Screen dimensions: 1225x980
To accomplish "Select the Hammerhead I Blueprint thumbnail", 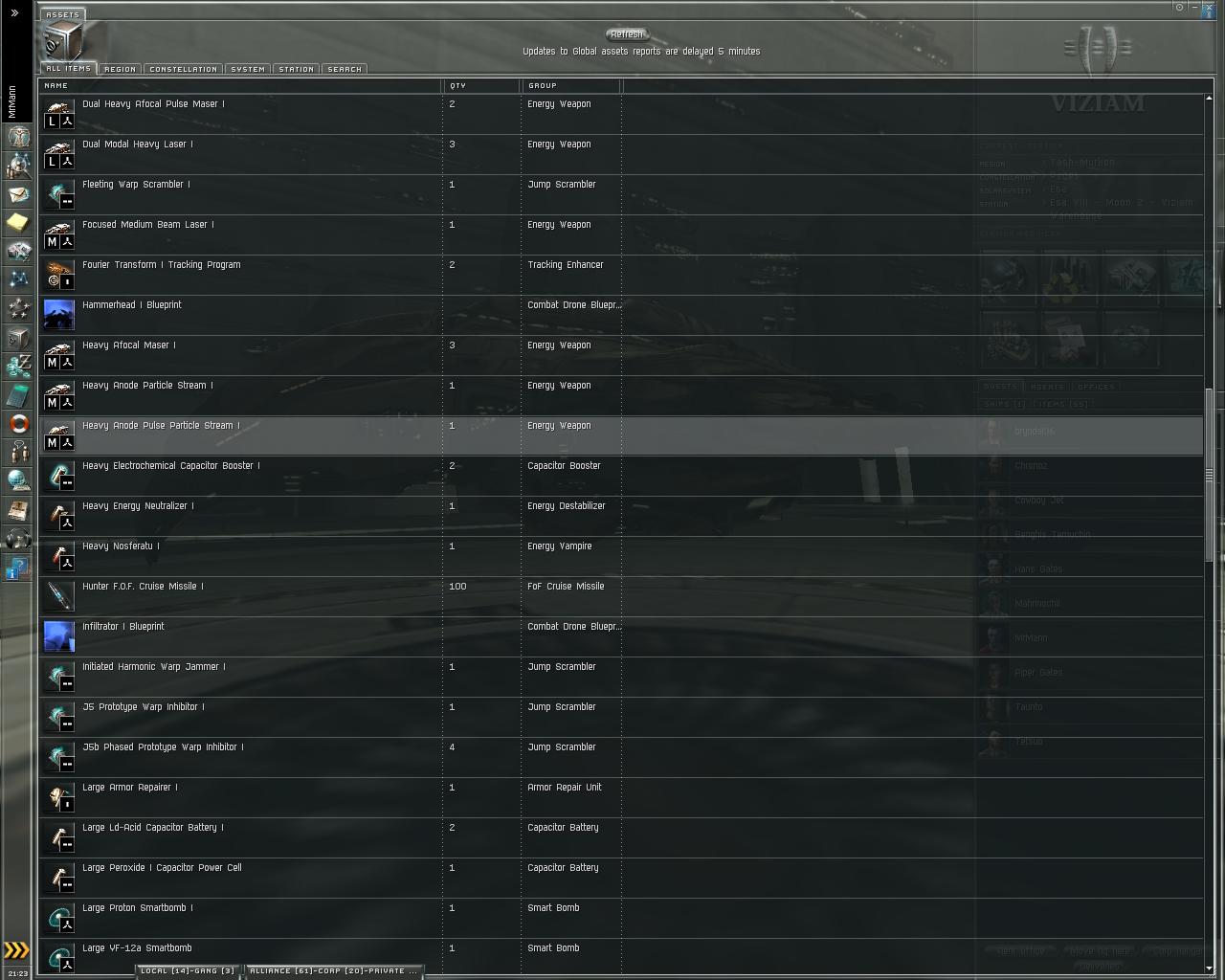I will pos(59,314).
